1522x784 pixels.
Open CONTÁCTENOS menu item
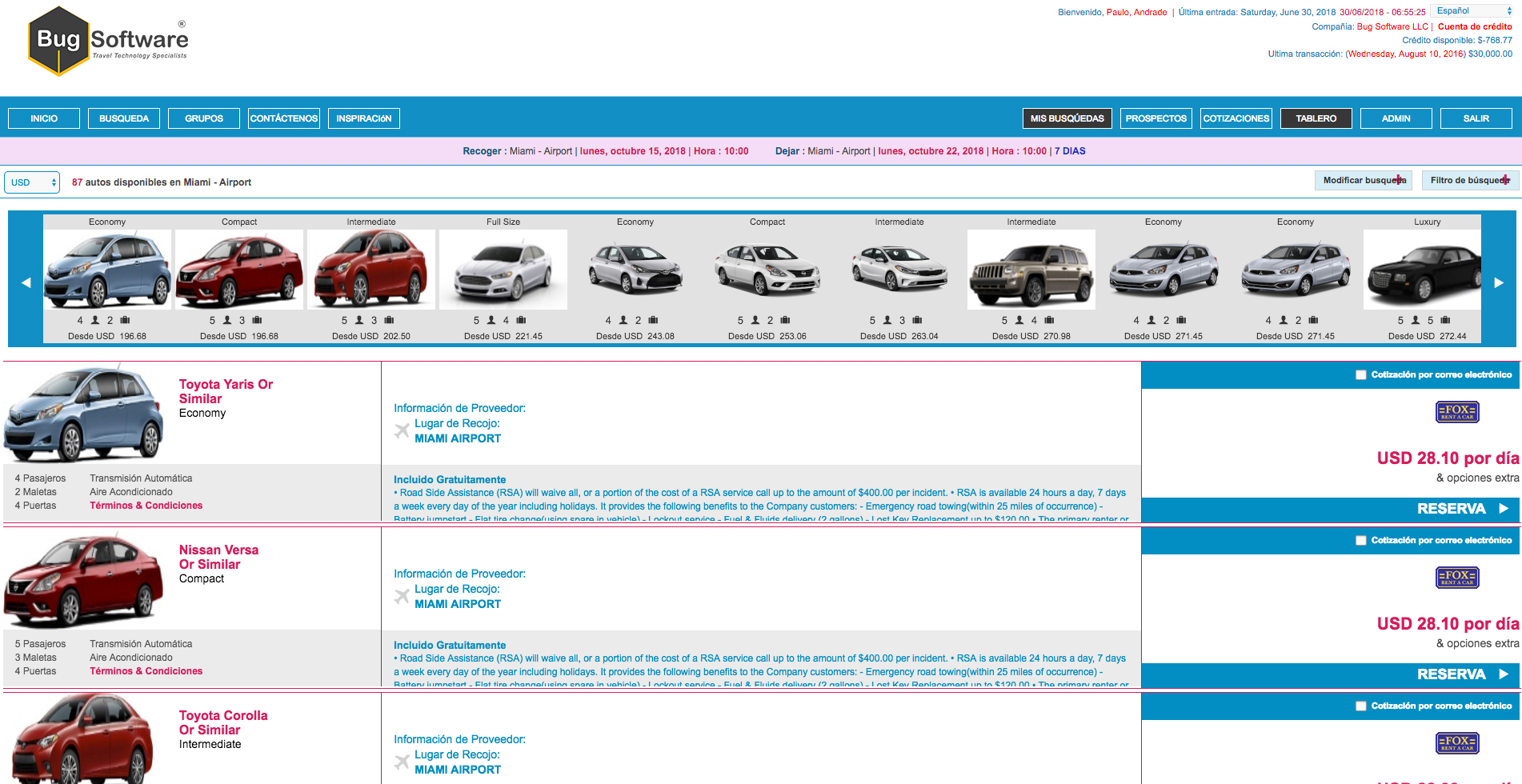[x=284, y=118]
